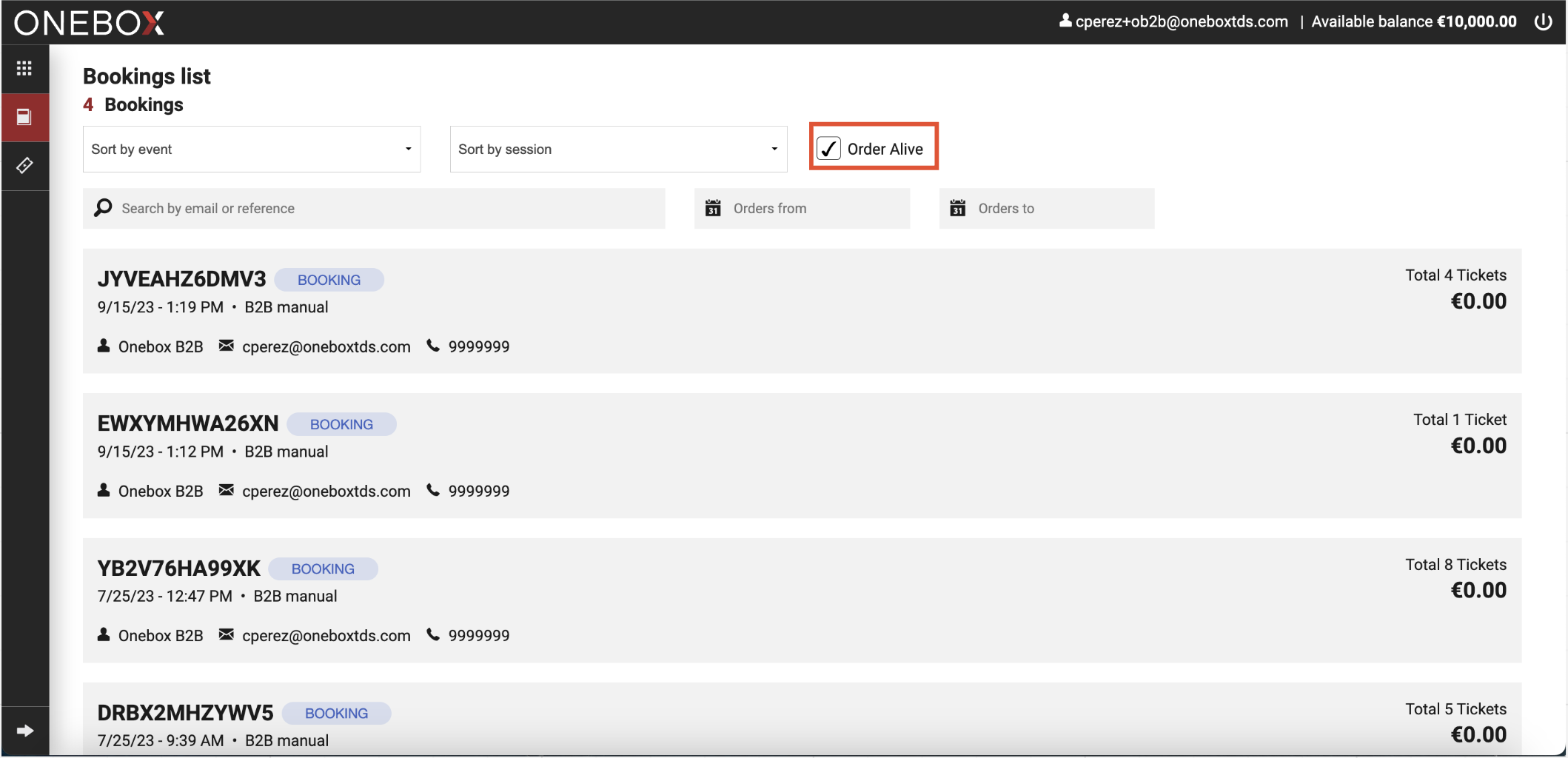1568x758 pixels.
Task: Click the 7/25/23 - 9:39 AM date
Action: click(161, 740)
